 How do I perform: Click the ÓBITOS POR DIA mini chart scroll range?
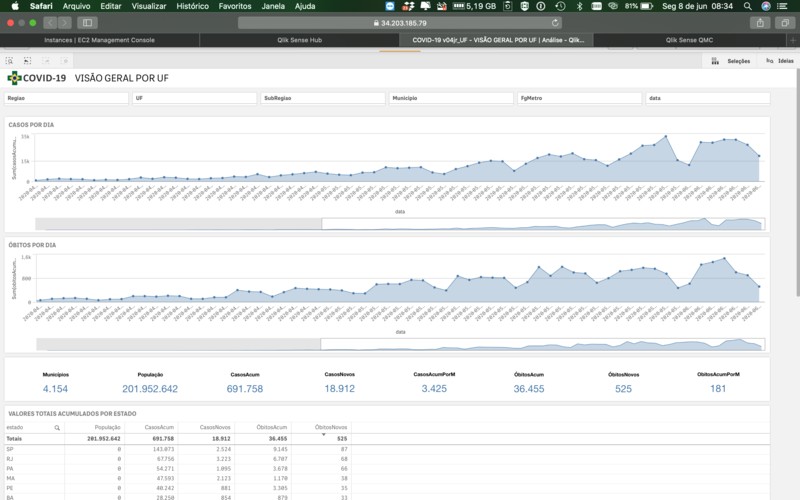tap(542, 344)
